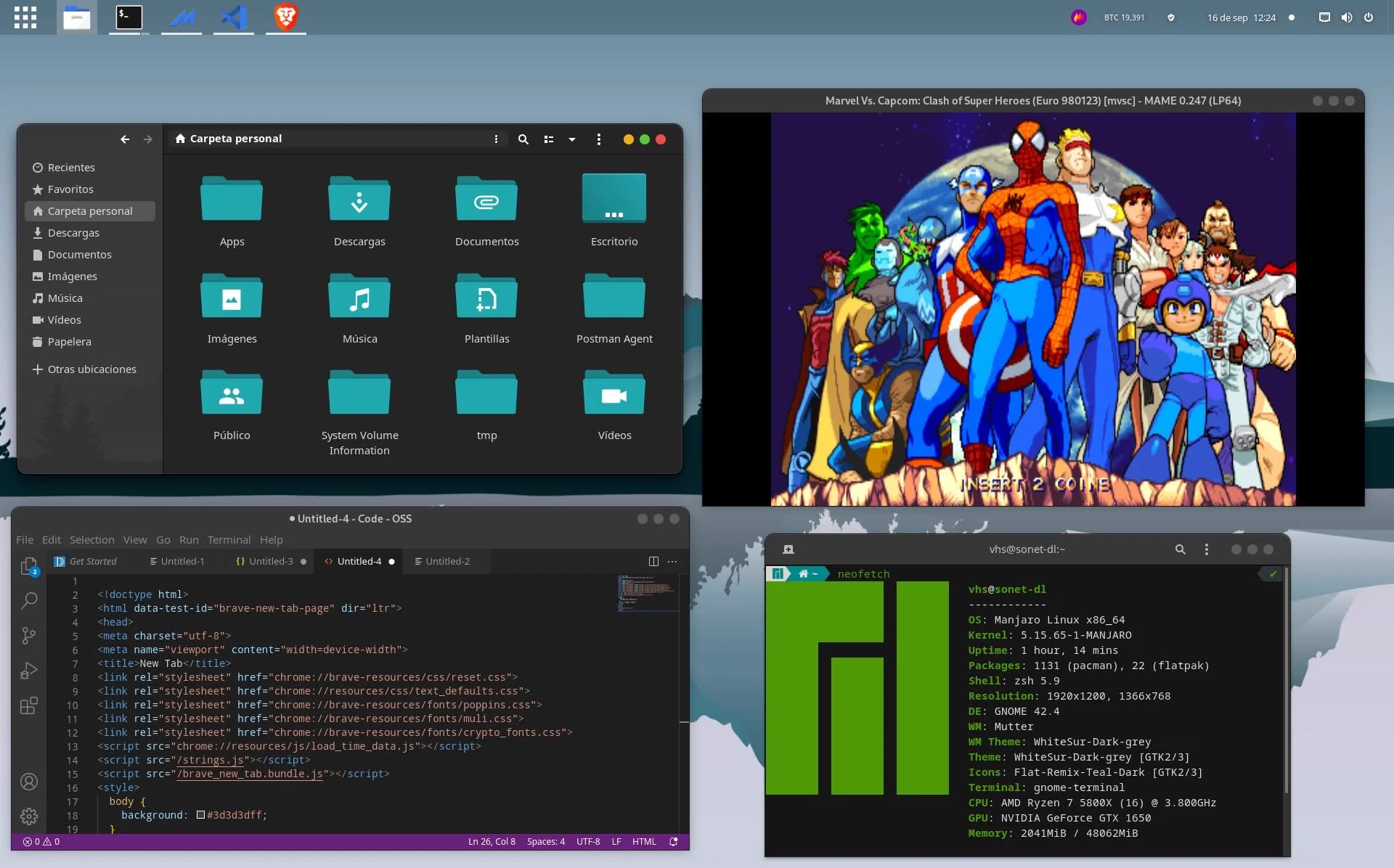Screen dimensions: 1394x868
Task: Select Imágenes in the file sidebar
Action: [x=90, y=277]
